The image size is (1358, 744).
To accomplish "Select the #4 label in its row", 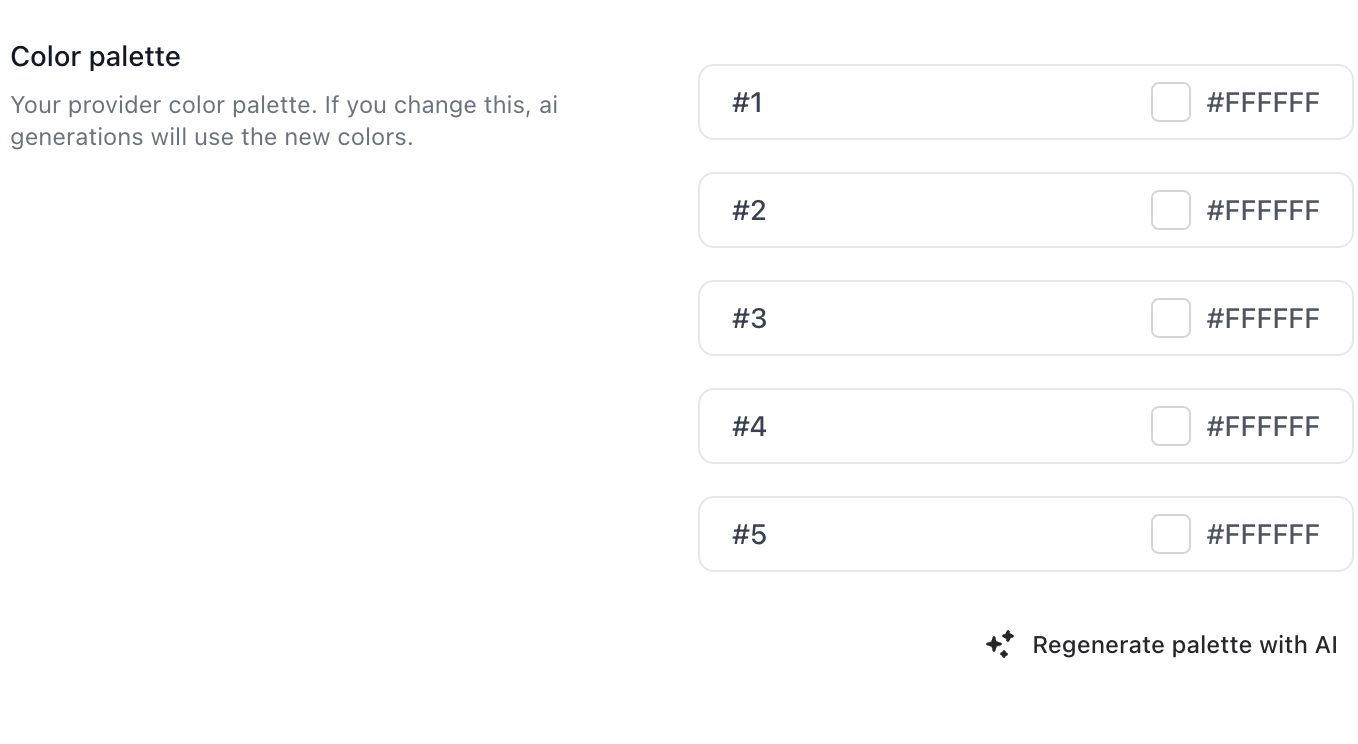I will click(748, 426).
